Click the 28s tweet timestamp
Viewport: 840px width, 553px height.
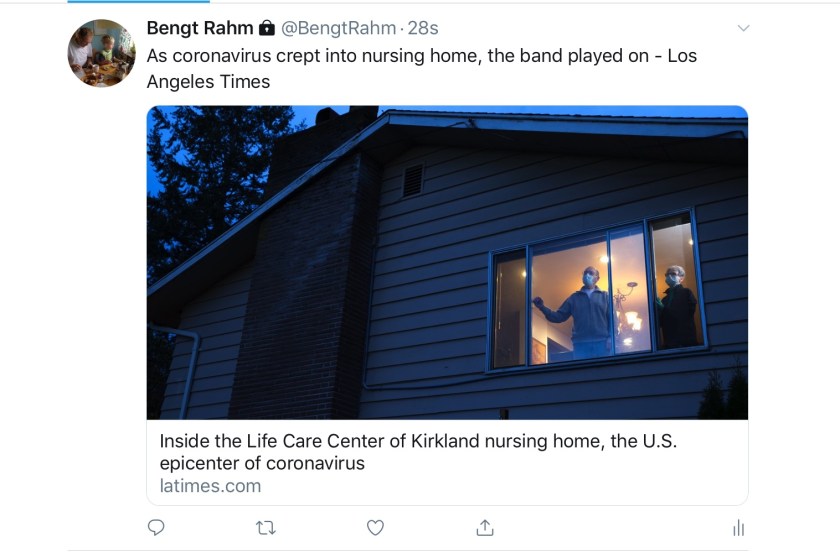[425, 28]
